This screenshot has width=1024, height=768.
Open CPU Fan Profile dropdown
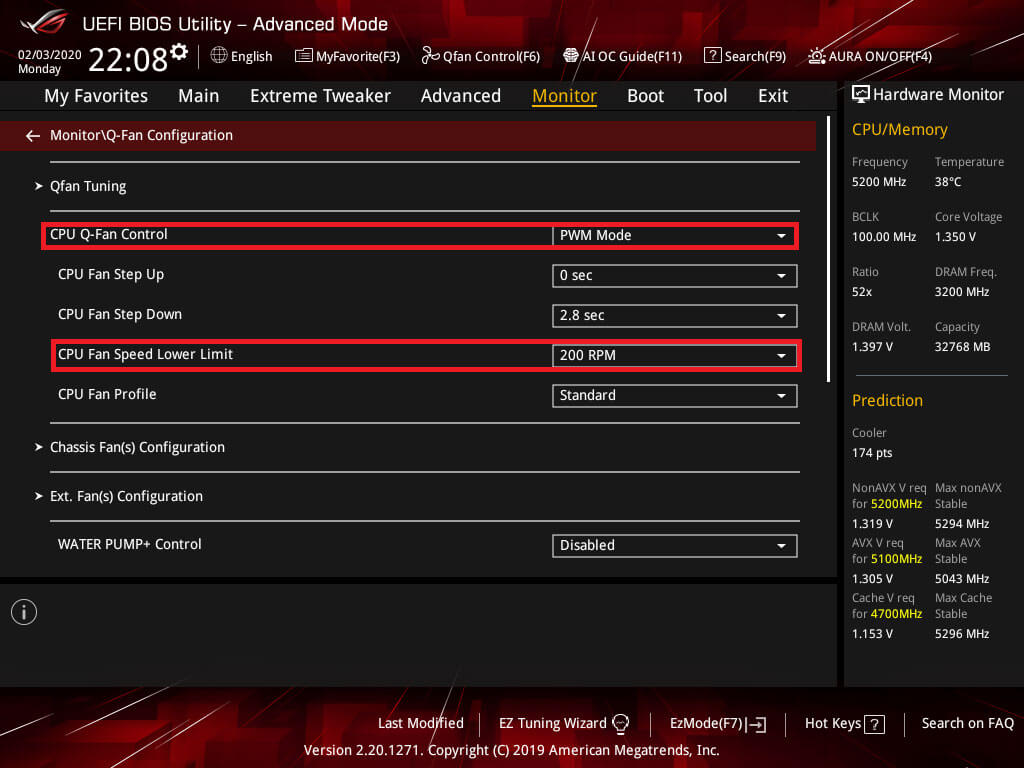click(x=674, y=395)
